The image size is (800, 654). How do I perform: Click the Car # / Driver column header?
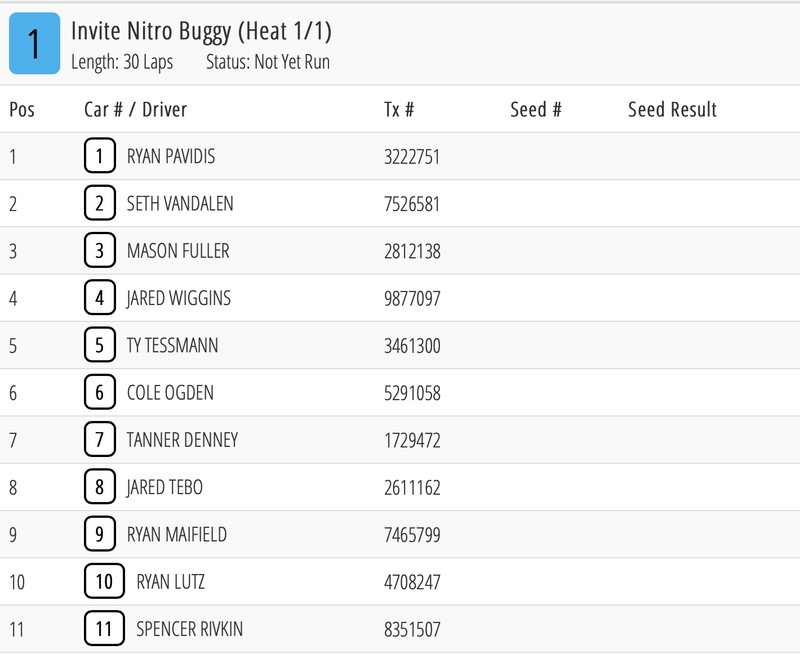point(135,110)
